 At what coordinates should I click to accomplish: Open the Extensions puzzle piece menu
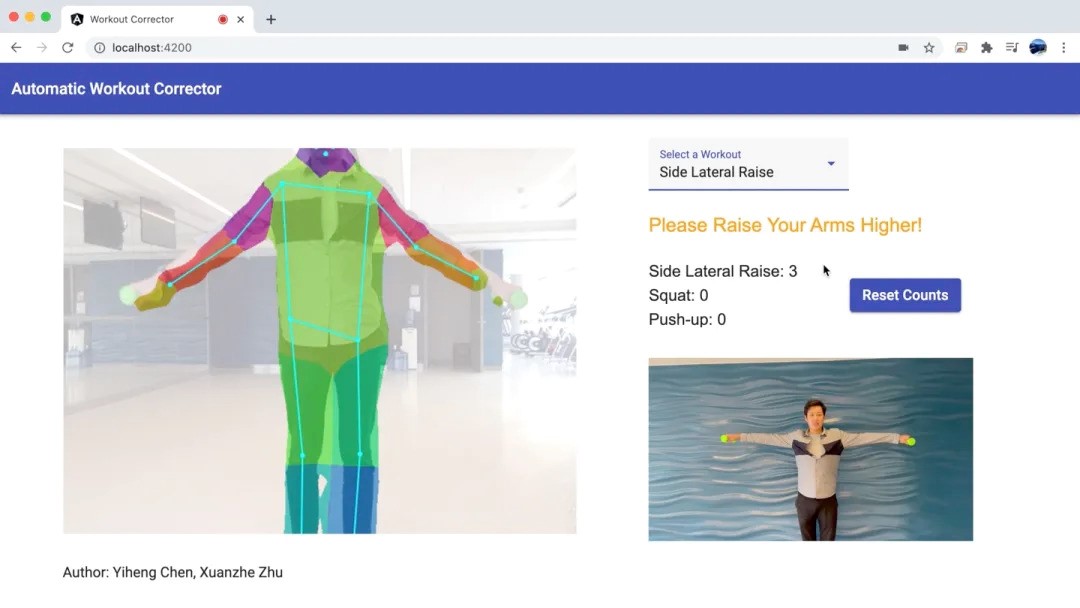point(986,47)
